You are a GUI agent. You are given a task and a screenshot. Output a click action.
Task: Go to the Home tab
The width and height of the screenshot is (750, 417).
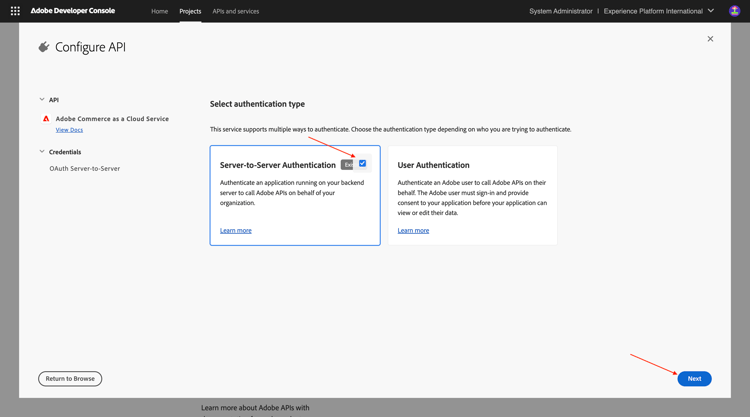(159, 11)
